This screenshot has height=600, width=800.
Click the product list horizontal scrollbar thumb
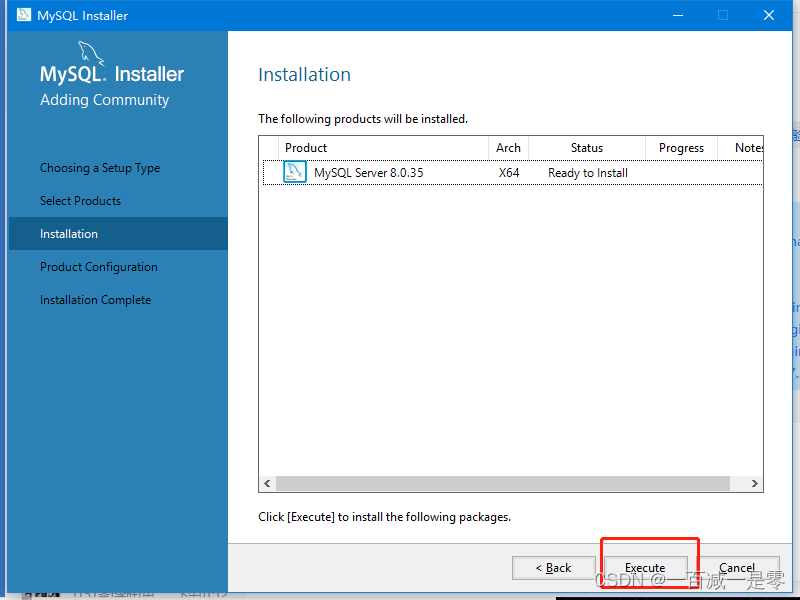click(503, 483)
